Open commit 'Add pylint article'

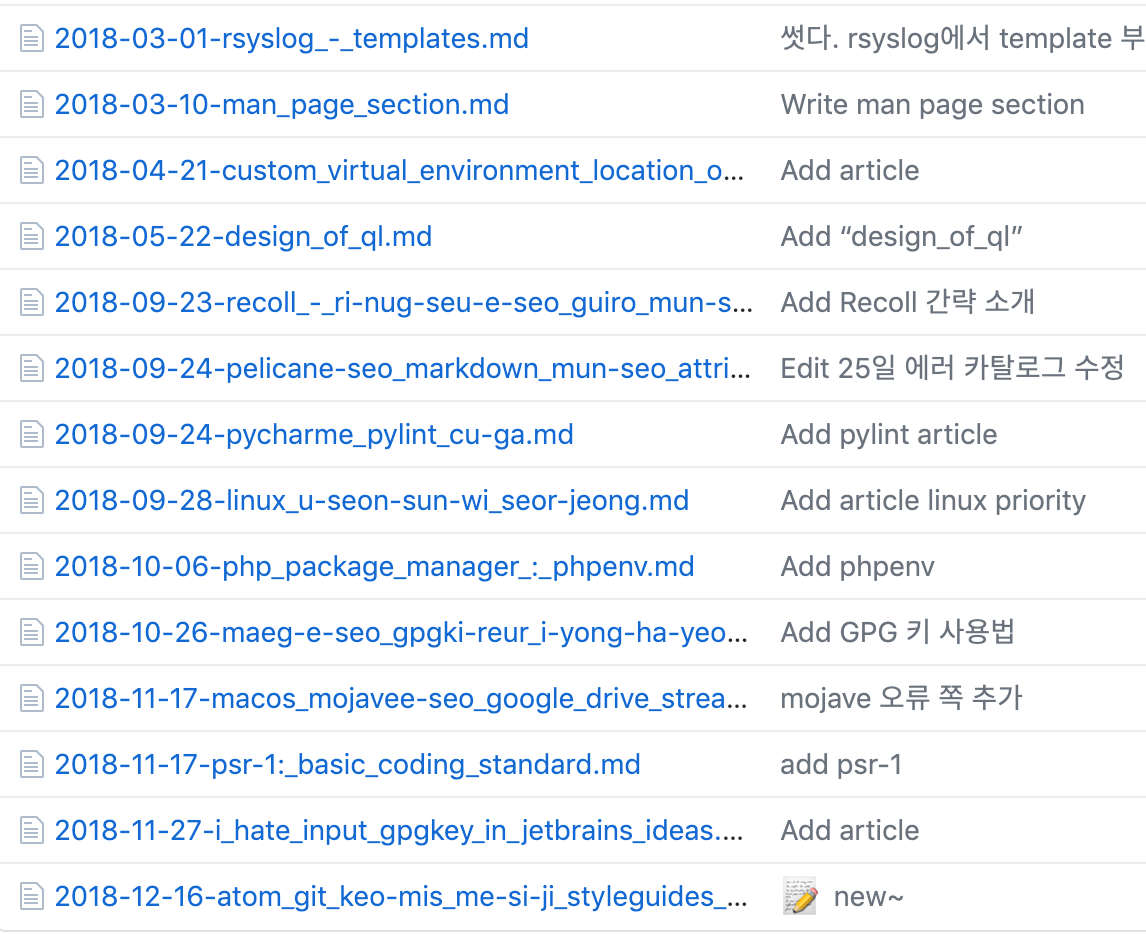click(889, 435)
